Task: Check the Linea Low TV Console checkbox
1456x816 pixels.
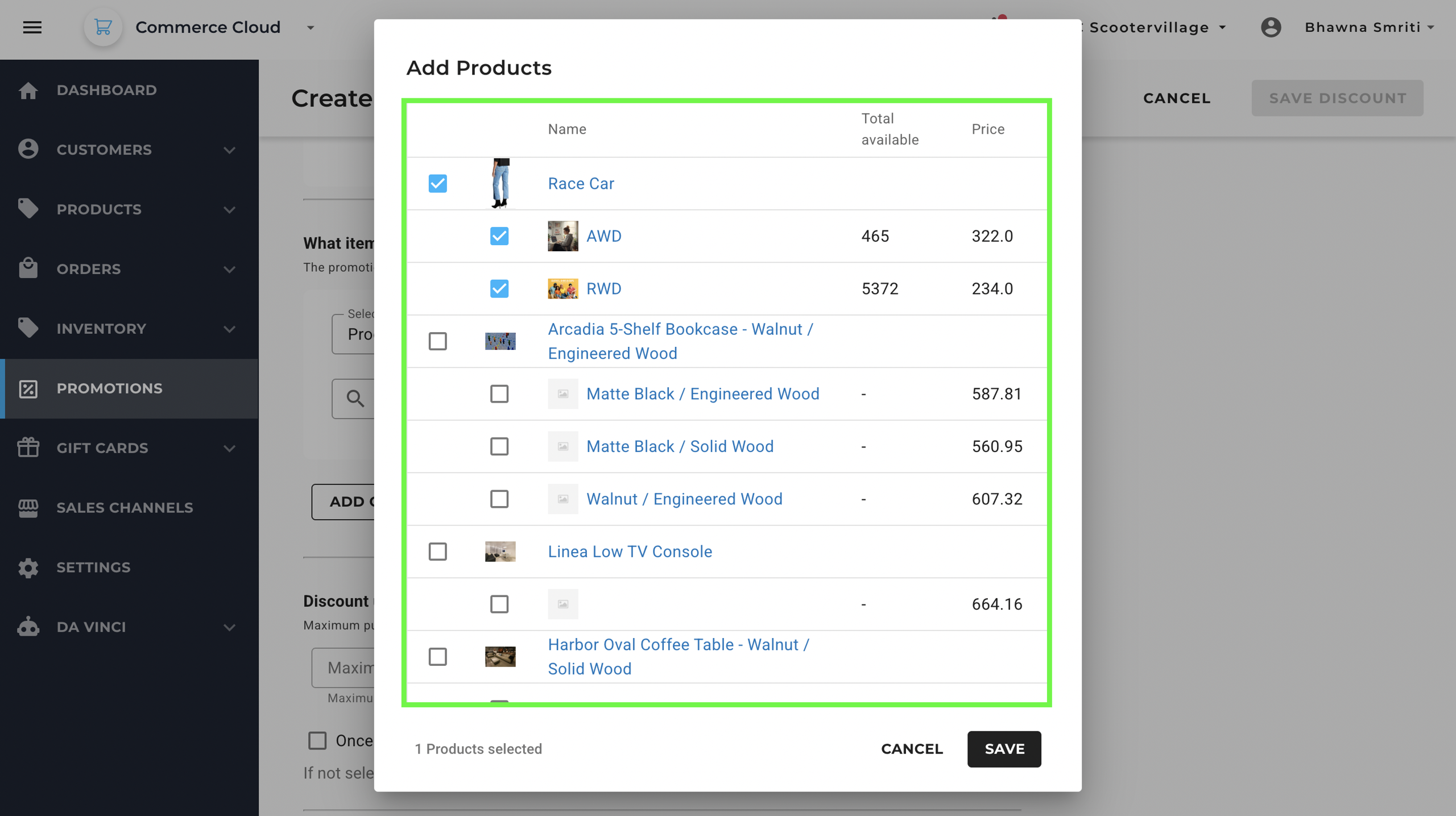Action: 437,552
